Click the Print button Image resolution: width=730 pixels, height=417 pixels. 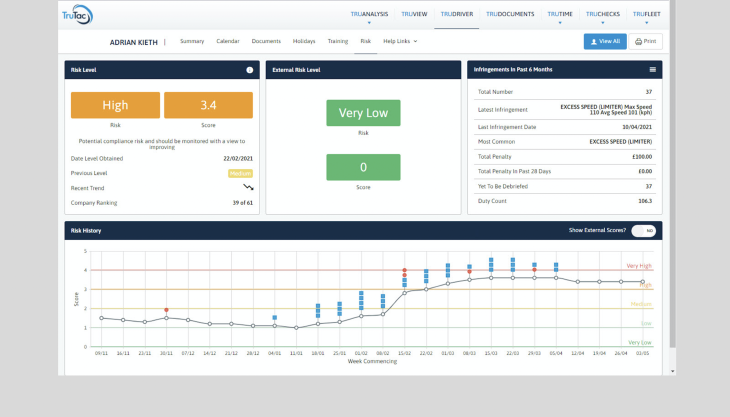646,41
